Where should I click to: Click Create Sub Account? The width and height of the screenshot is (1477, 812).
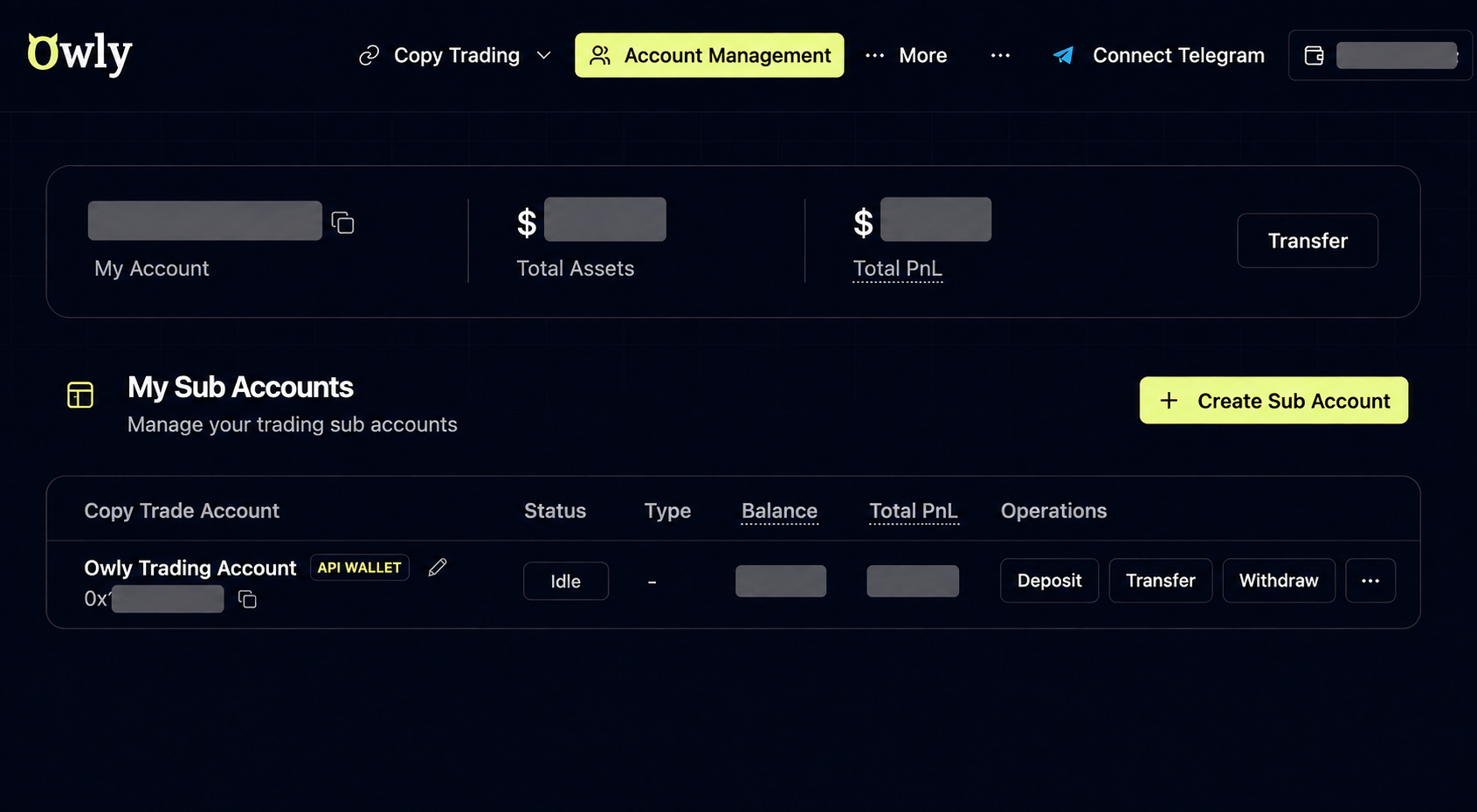pyautogui.click(x=1273, y=400)
